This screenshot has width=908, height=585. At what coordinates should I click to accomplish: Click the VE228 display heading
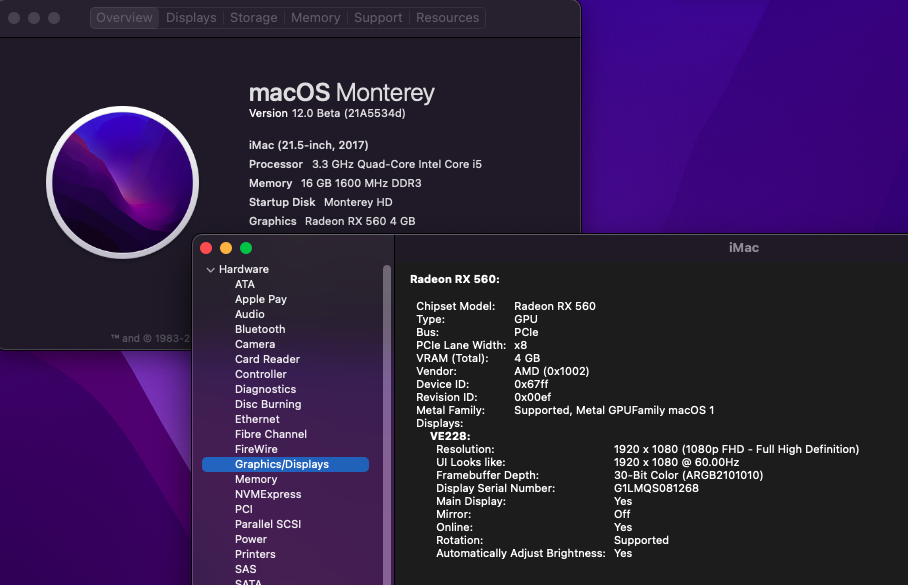coord(450,436)
